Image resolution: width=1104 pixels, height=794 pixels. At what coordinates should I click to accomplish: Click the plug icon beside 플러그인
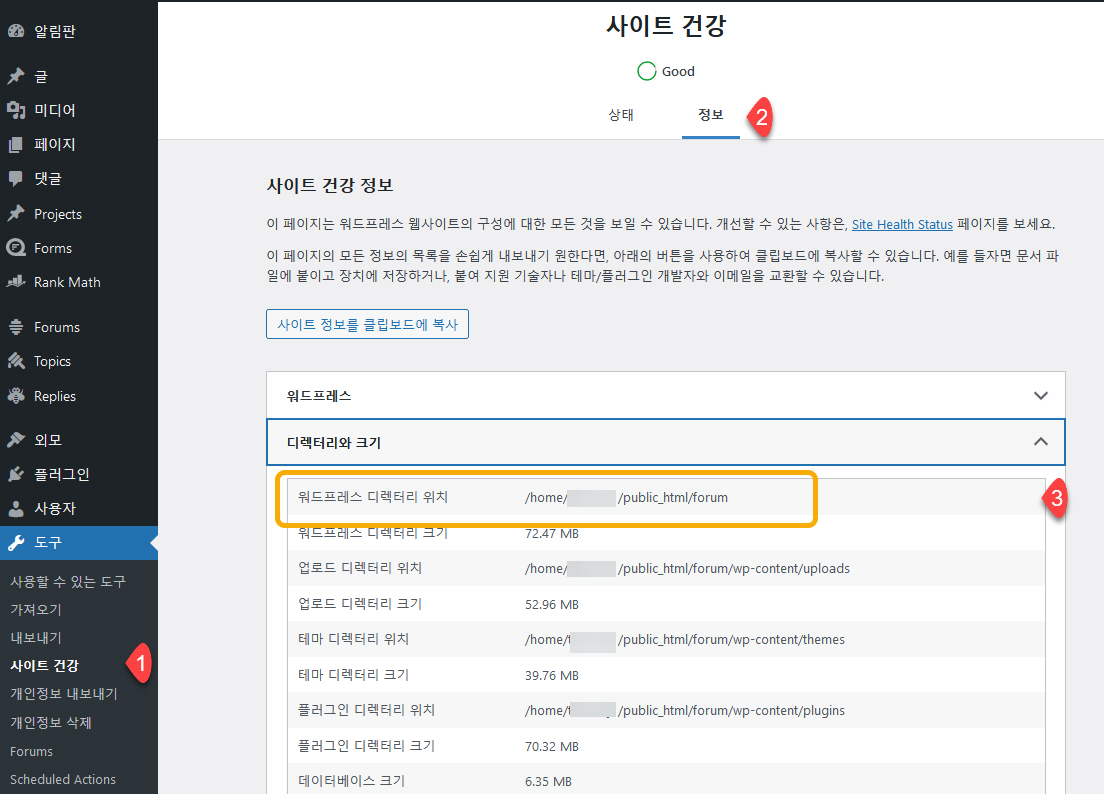click(x=16, y=474)
